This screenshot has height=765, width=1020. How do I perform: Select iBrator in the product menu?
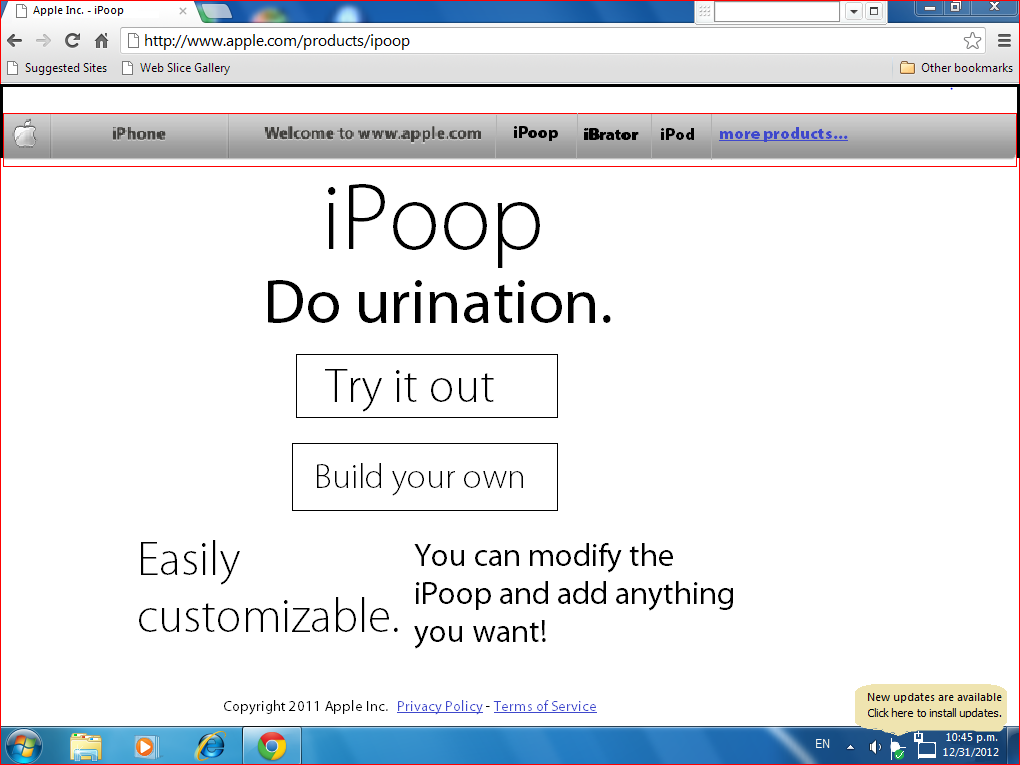point(612,133)
